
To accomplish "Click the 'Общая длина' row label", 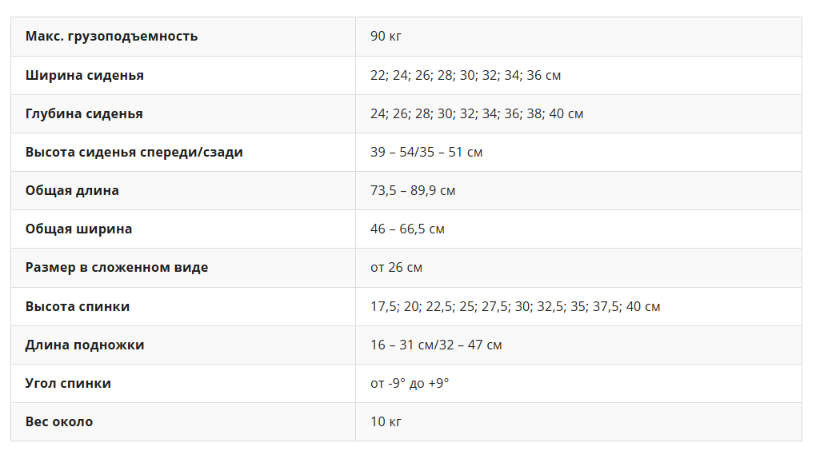I will click(72, 190).
